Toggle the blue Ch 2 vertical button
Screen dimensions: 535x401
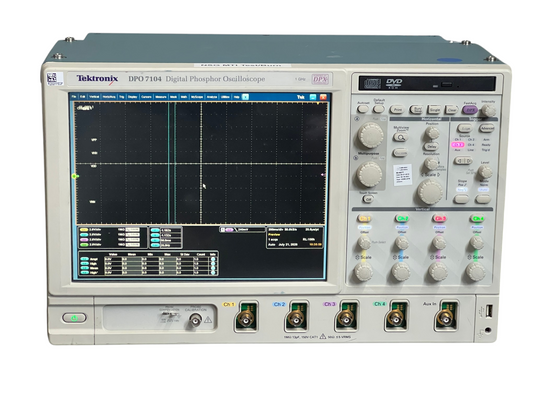(x=402, y=218)
